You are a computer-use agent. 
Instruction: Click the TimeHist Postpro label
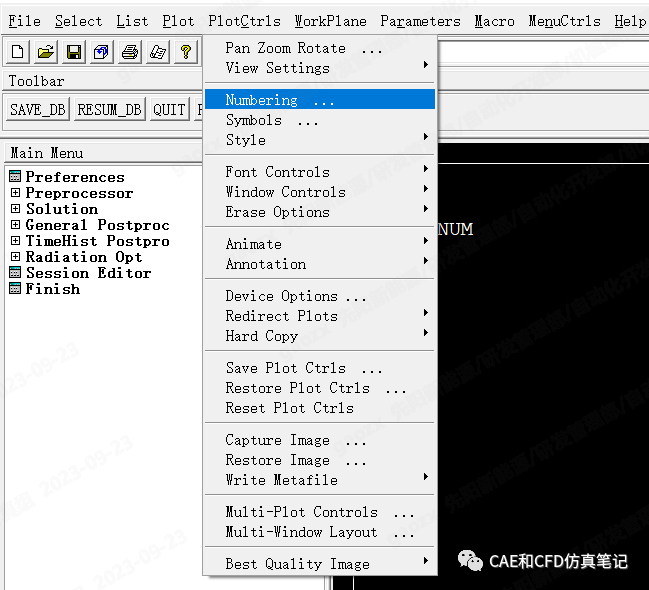tap(97, 241)
